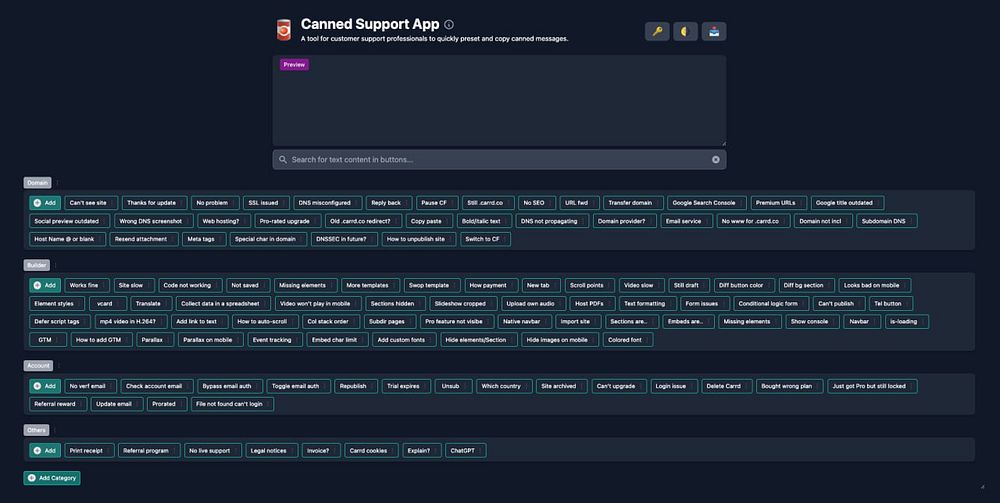The image size is (1000, 503).
Task: Select the "Trial expires" message
Action: tap(406, 386)
